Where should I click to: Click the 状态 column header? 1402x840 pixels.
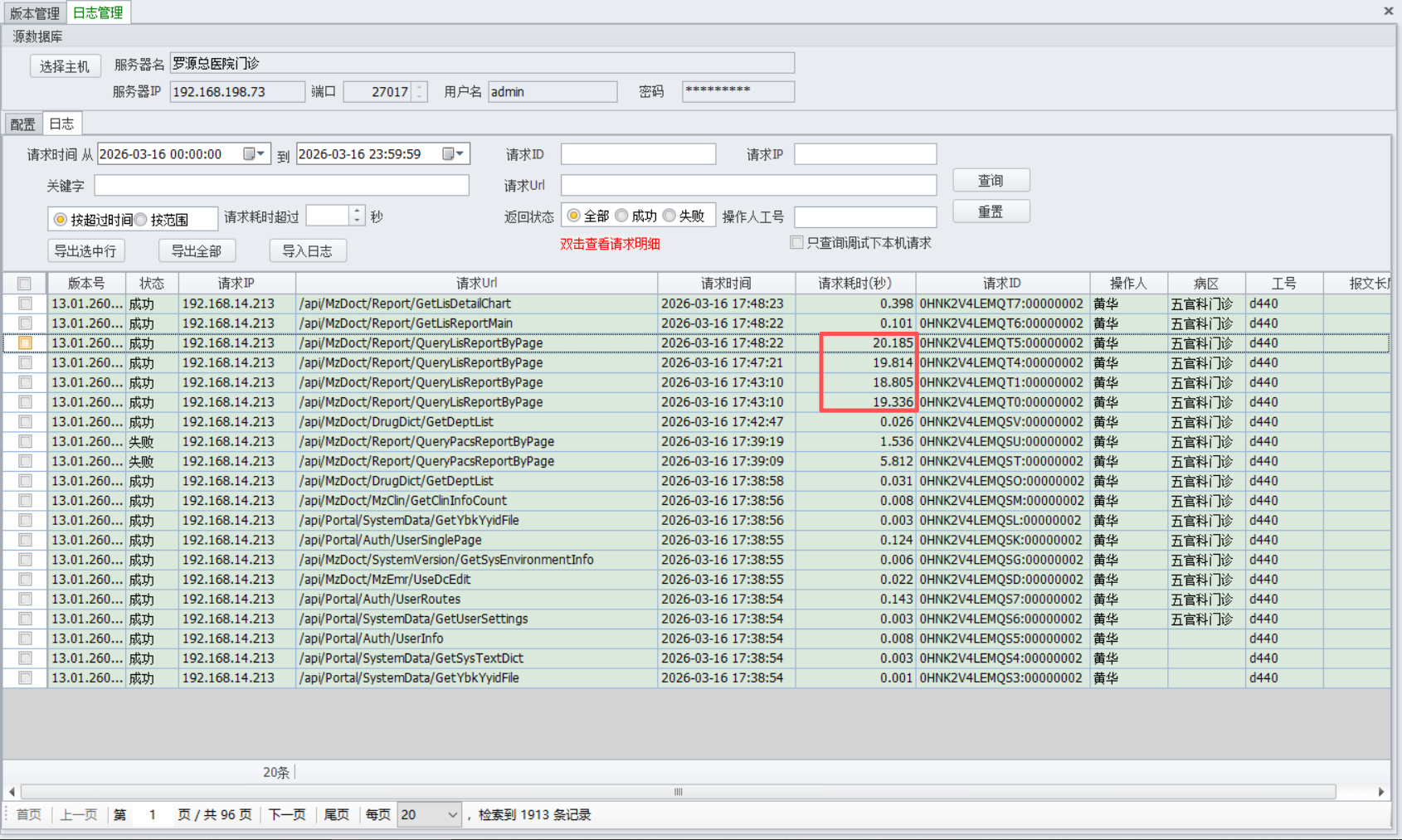click(152, 284)
